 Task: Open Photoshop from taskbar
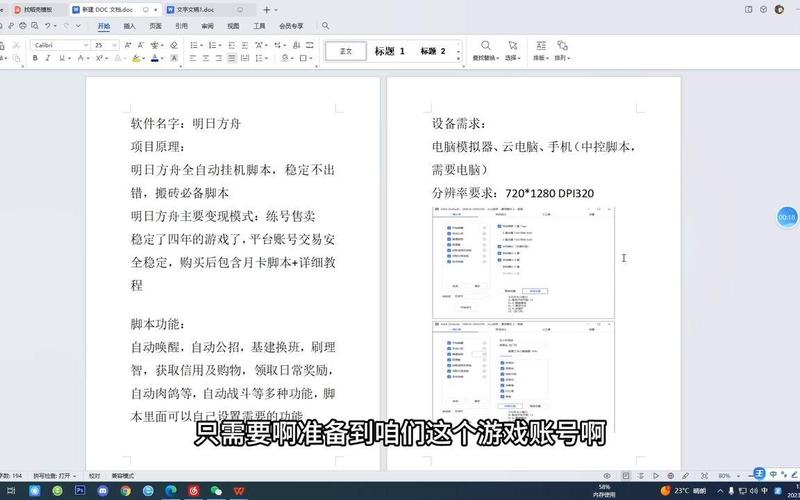80,491
